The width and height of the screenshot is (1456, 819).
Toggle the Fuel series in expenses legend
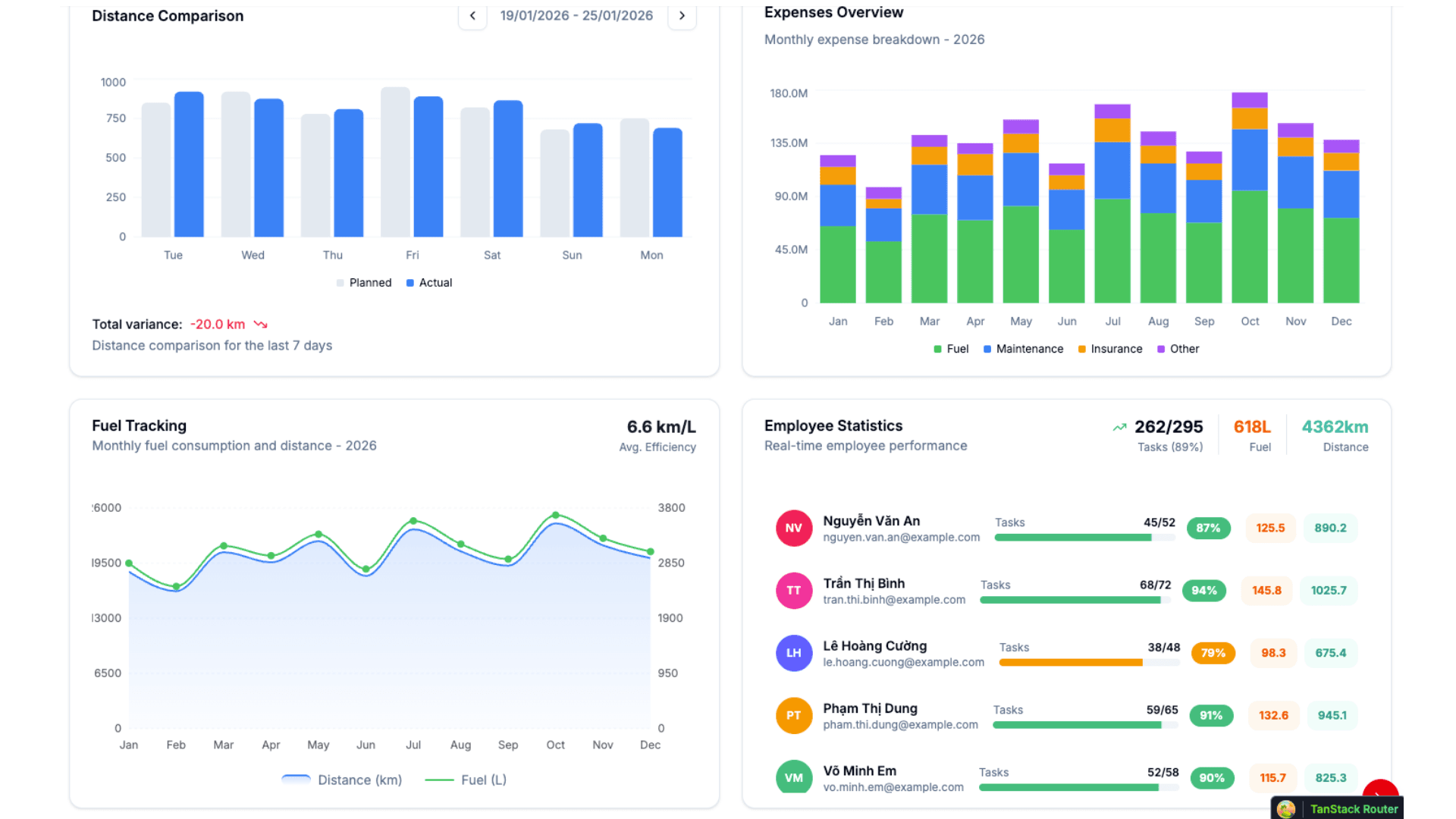pyautogui.click(x=951, y=349)
